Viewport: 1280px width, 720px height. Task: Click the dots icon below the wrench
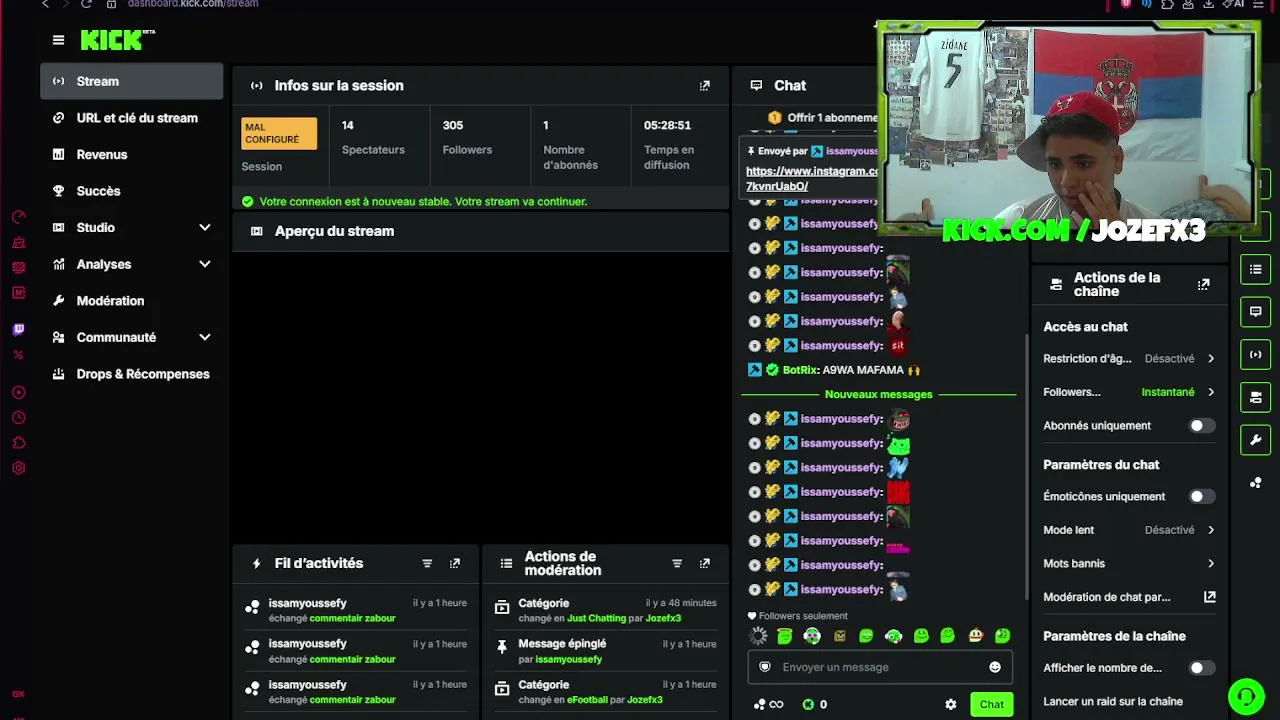[x=1255, y=483]
